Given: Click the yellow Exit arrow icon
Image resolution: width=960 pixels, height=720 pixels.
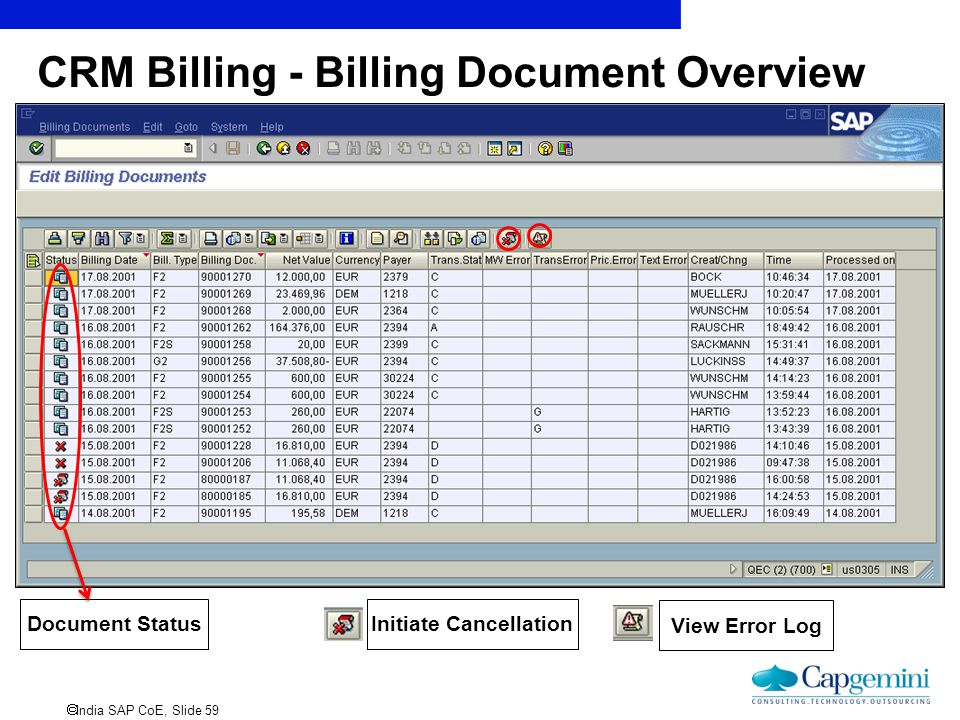Looking at the screenshot, I should click(x=283, y=148).
